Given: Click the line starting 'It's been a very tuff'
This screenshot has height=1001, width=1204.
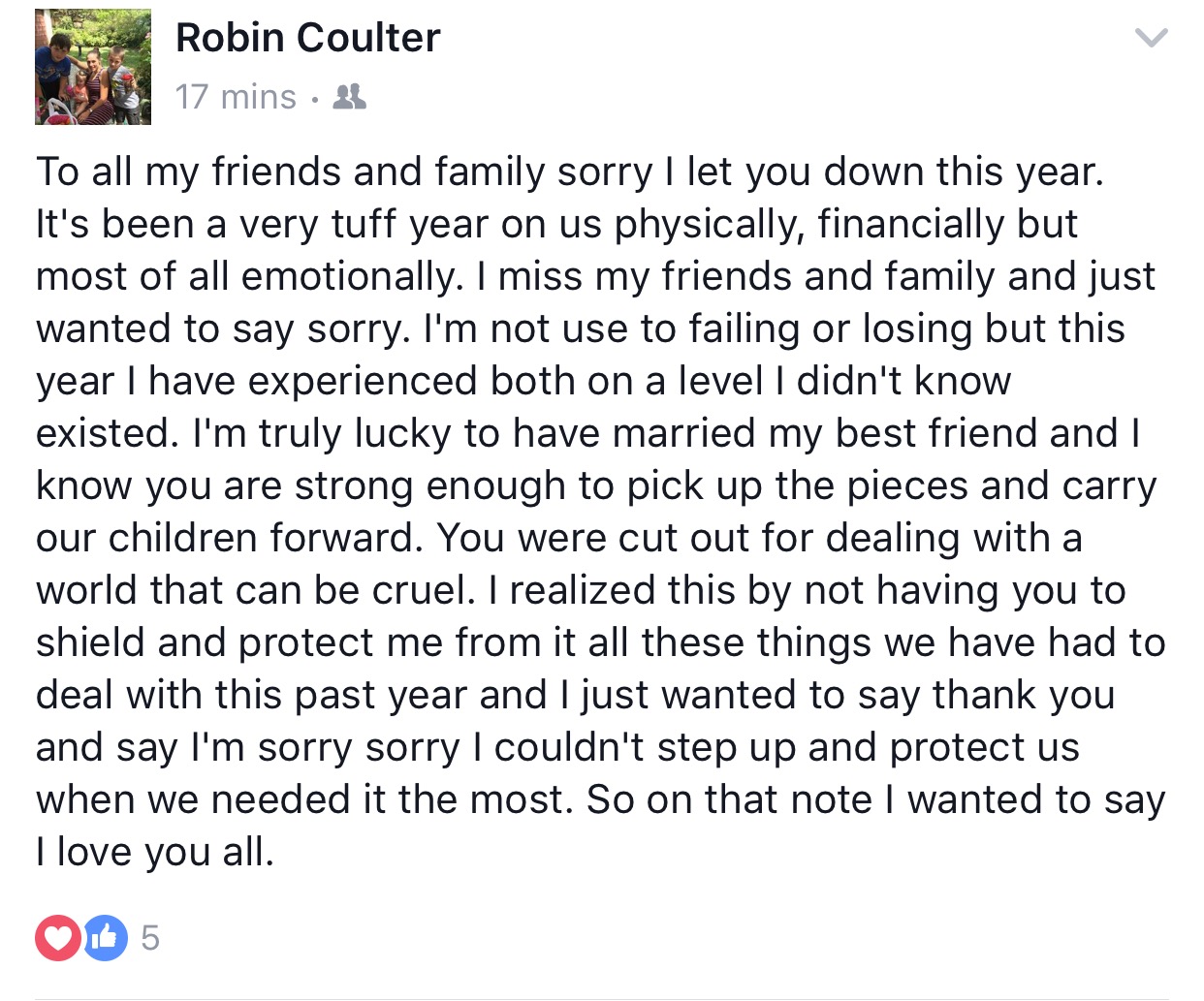Looking at the screenshot, I should click(x=556, y=225).
